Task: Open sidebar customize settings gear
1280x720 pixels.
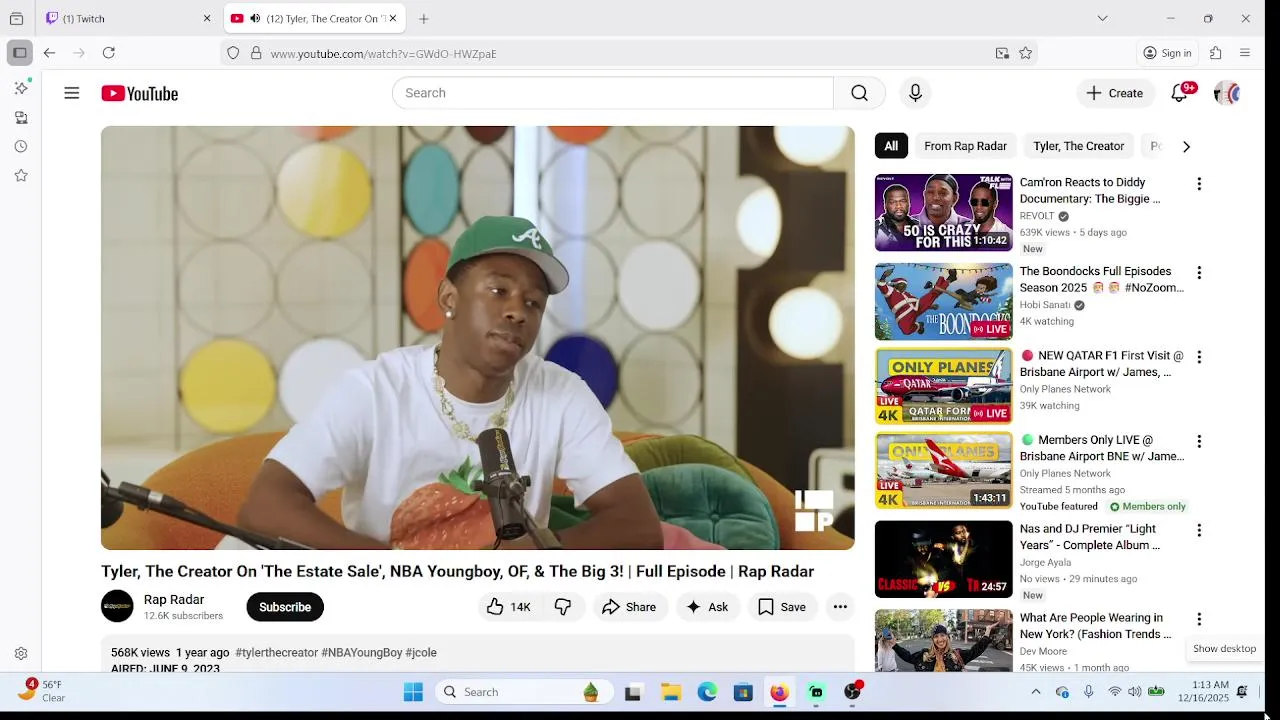Action: (21, 654)
